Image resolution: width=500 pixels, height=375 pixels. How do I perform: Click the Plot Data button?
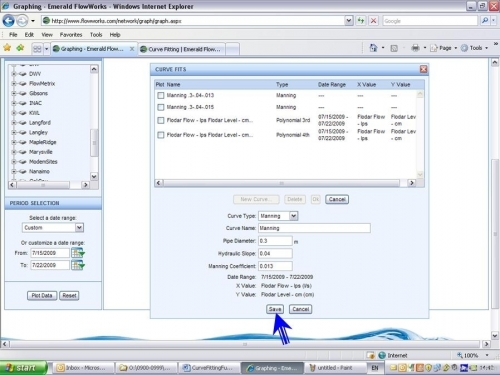[x=42, y=296]
